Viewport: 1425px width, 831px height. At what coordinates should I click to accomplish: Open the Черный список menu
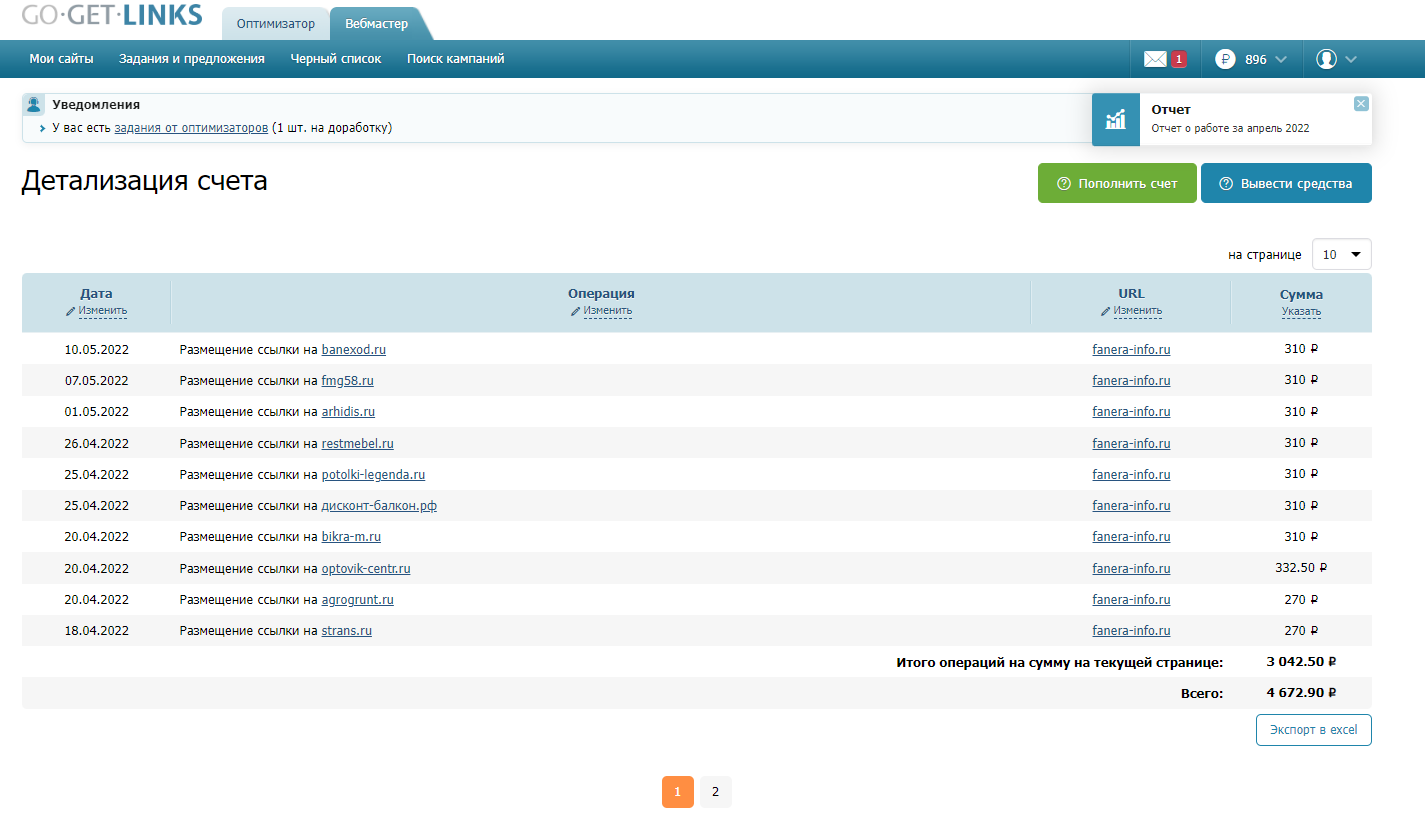pos(336,59)
